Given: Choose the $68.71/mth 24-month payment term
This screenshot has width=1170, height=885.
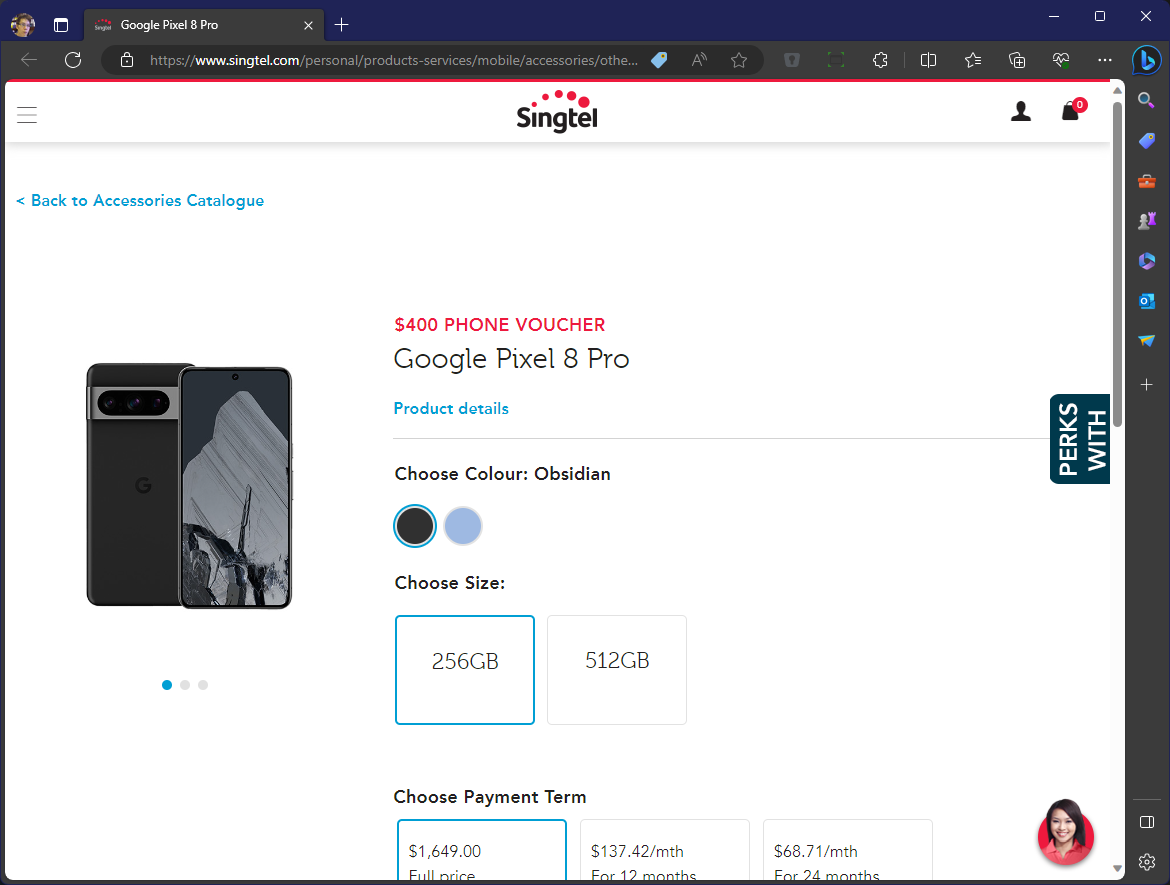Looking at the screenshot, I should 847,855.
